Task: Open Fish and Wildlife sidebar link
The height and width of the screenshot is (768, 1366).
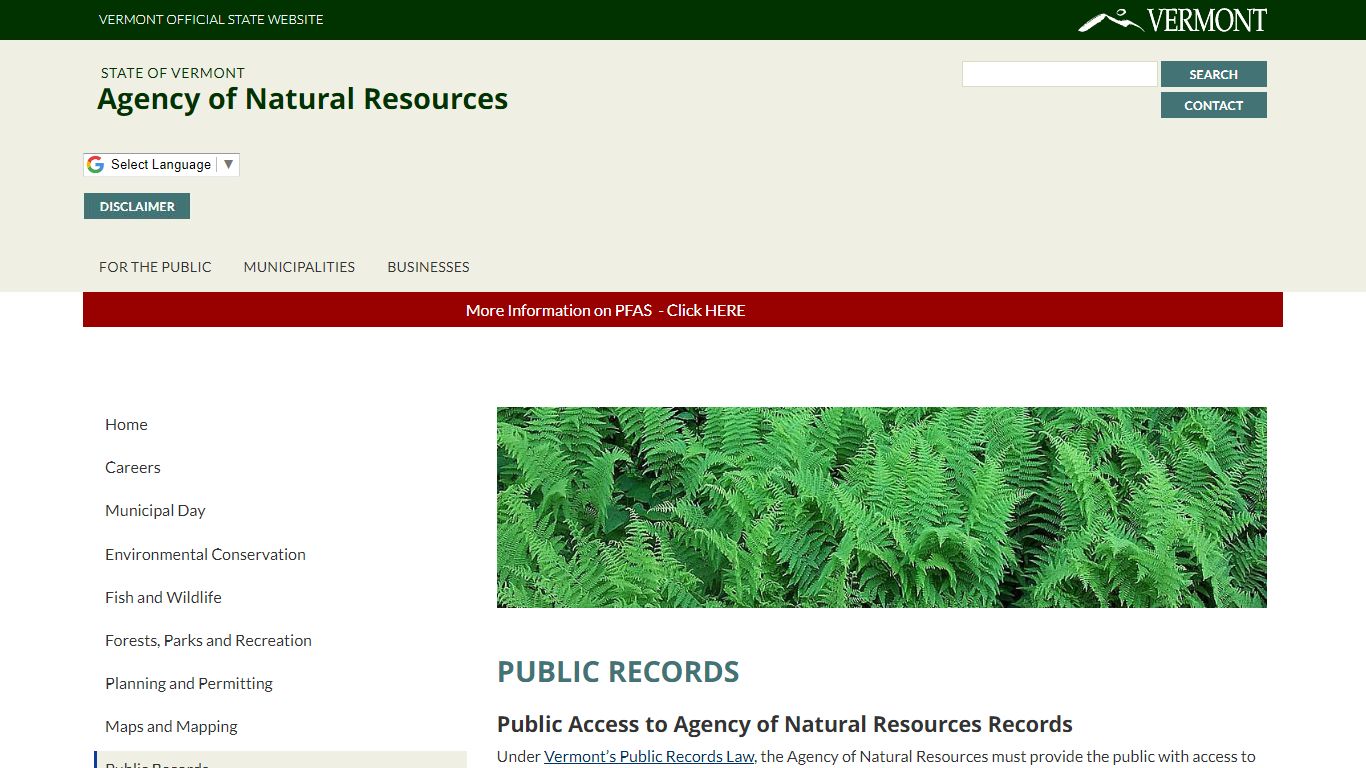Action: pyautogui.click(x=163, y=597)
